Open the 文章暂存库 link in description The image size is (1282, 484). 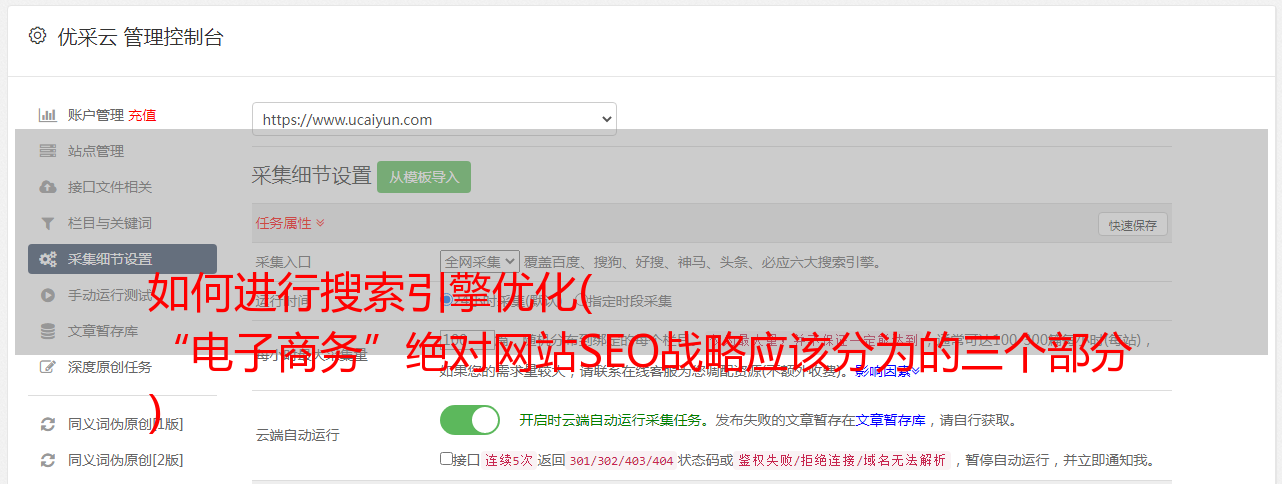point(890,420)
